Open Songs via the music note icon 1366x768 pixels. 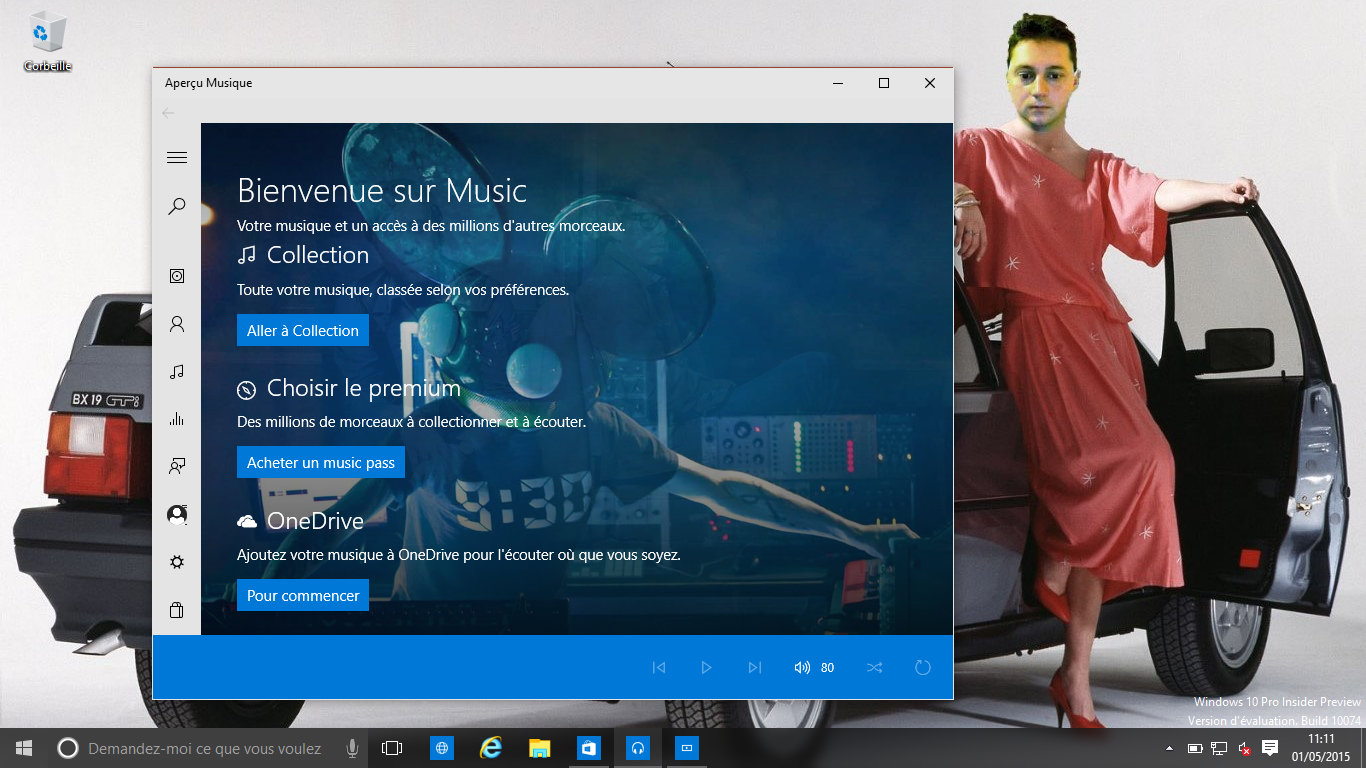click(177, 371)
